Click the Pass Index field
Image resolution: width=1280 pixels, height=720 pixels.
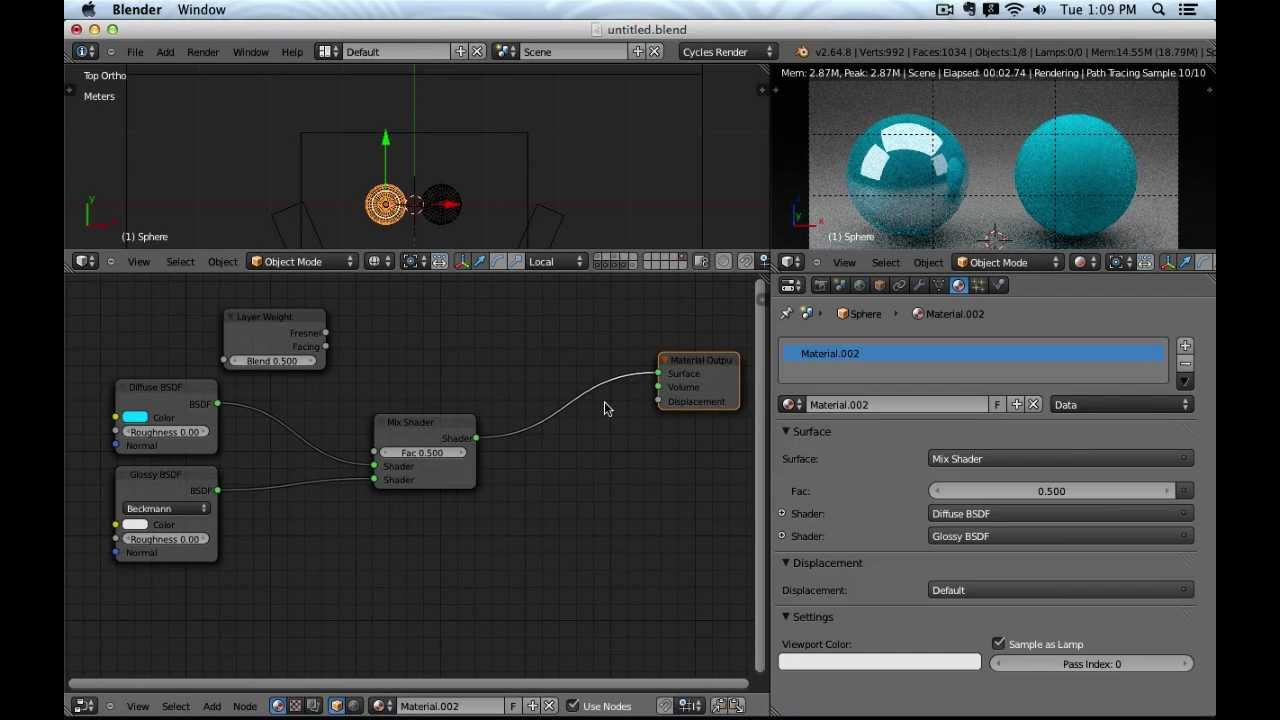point(1091,664)
